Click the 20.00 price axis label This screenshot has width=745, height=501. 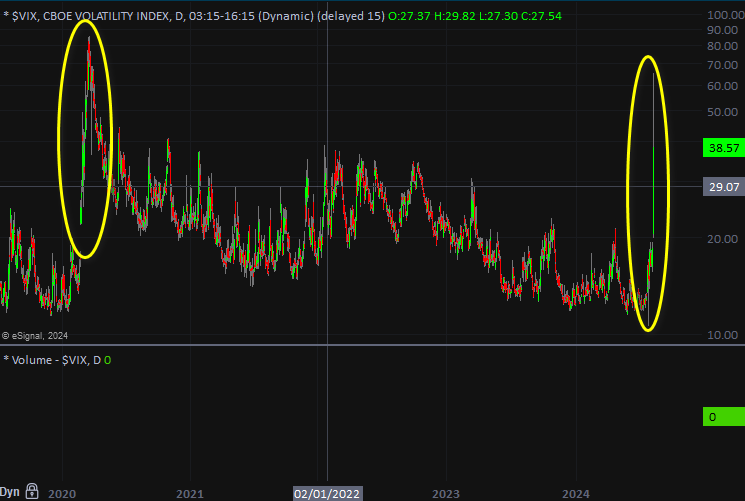(x=723, y=239)
